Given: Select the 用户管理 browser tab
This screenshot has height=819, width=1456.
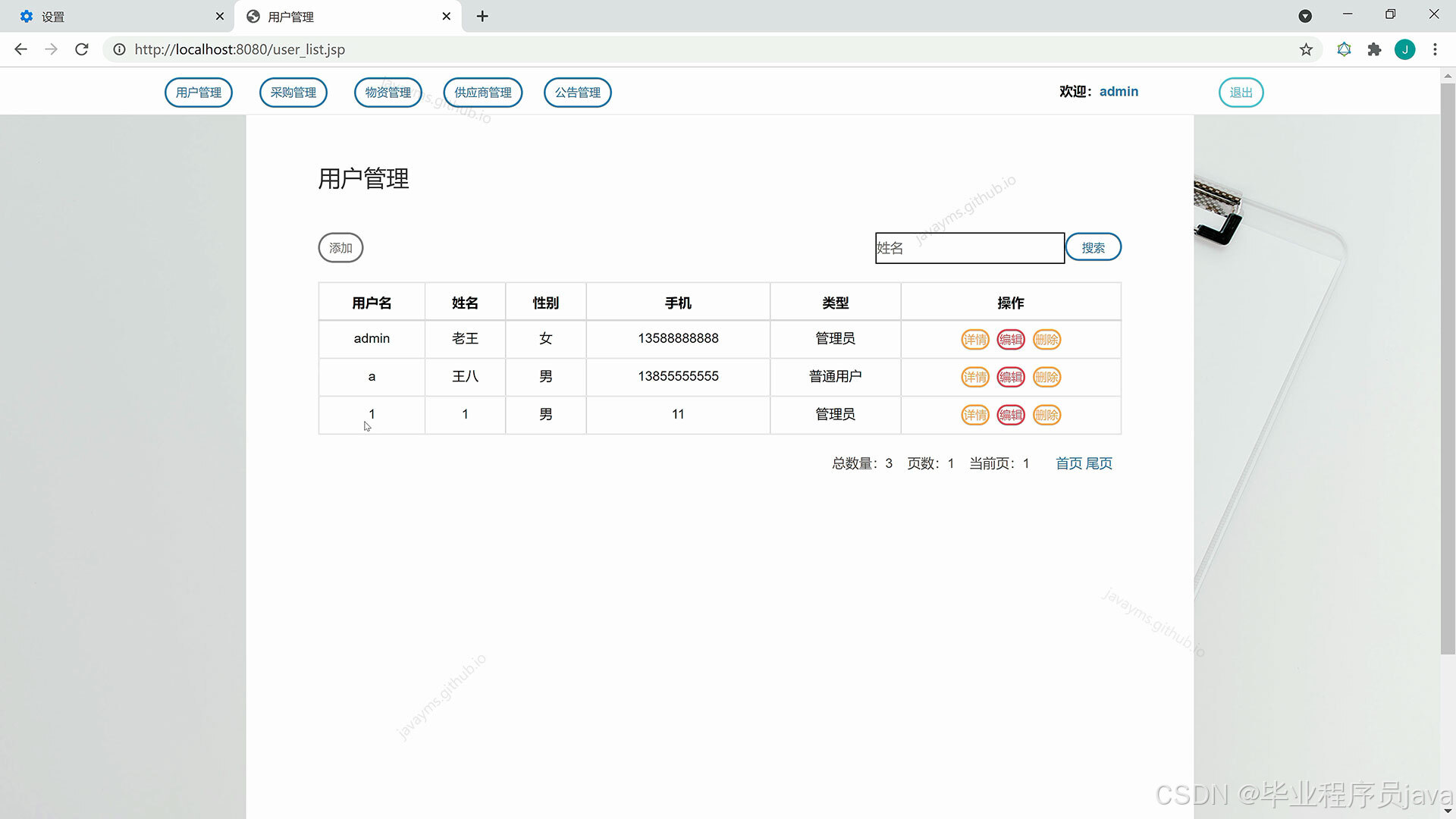Looking at the screenshot, I should pyautogui.click(x=347, y=16).
